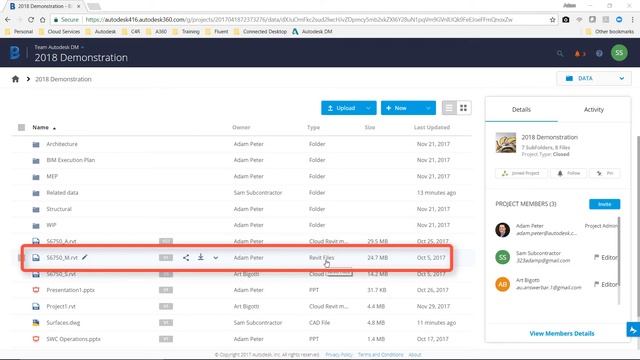The height and width of the screenshot is (360, 640).
Task: Download the S6750_M.rvt file
Action: [201, 257]
